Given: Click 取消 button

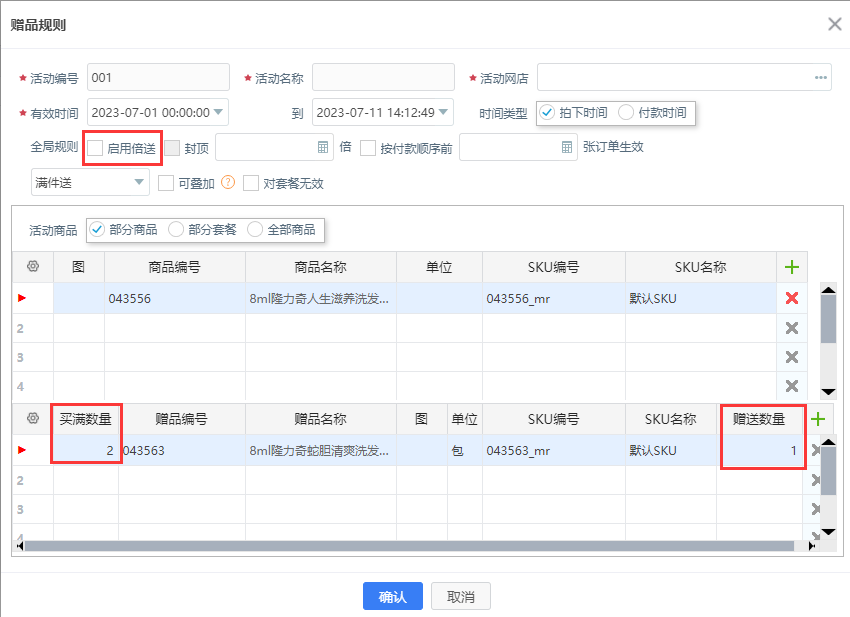Looking at the screenshot, I should (x=461, y=596).
